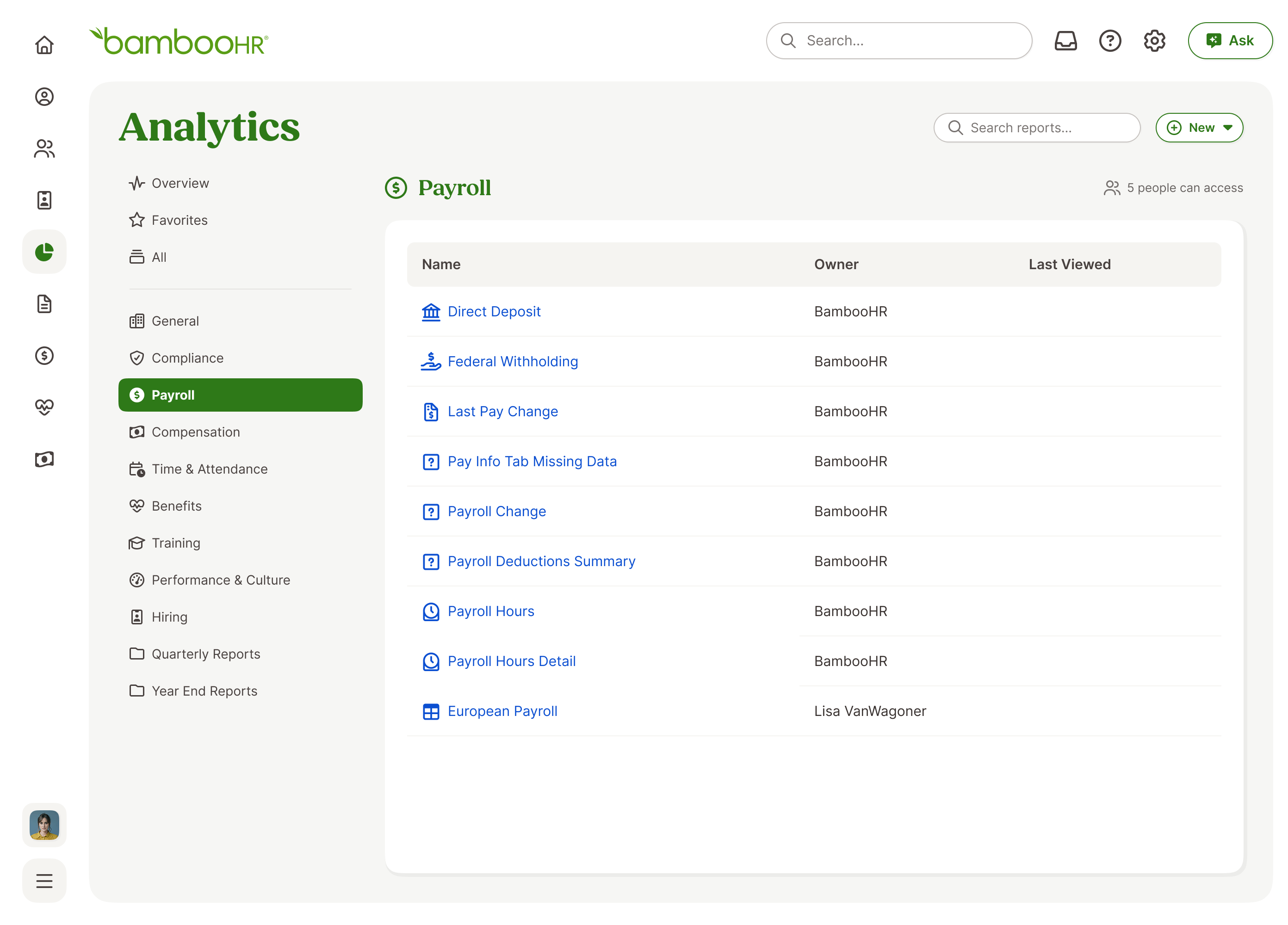This screenshot has width=1288, height=925.
Task: Open the Benefits report category
Action: 240,506
